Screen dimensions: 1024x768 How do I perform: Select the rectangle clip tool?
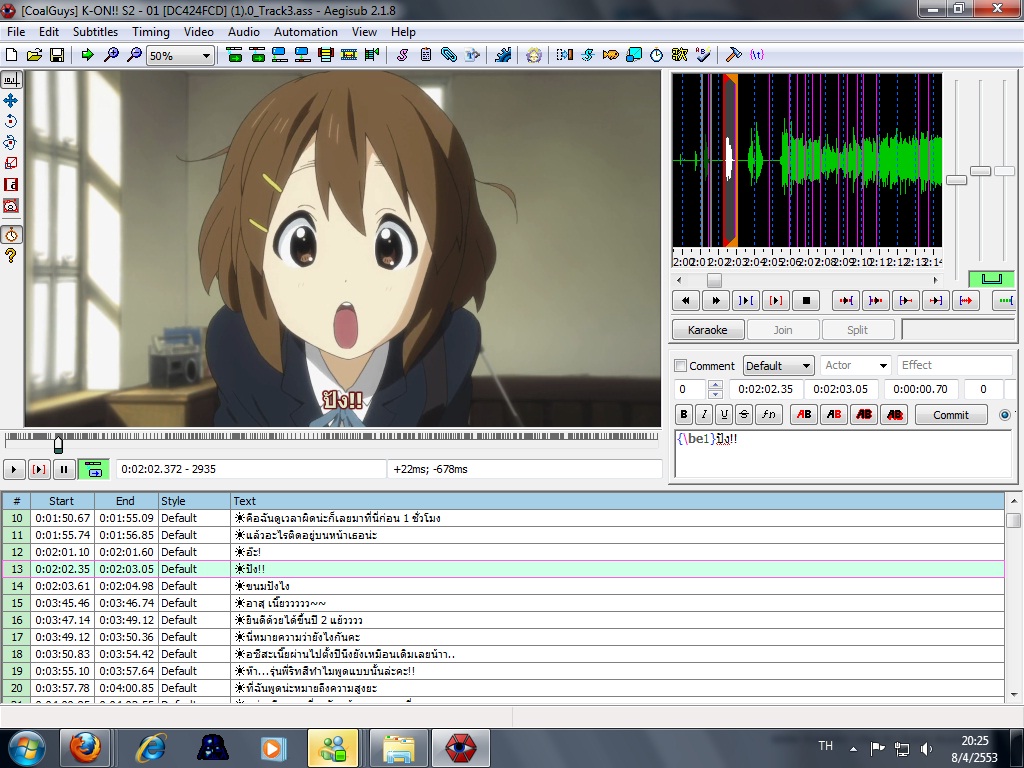click(x=11, y=185)
